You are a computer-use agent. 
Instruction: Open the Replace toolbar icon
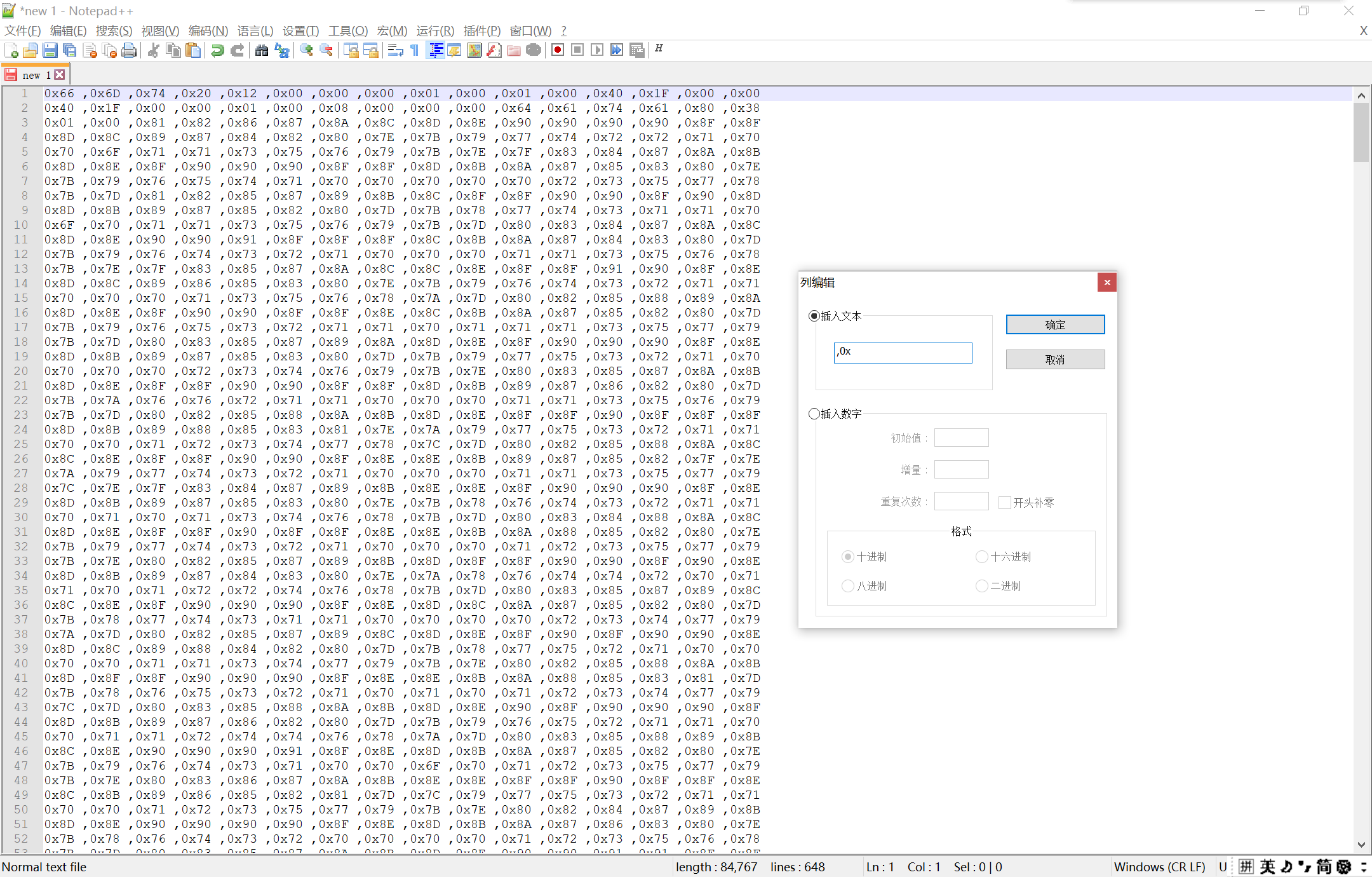(281, 50)
